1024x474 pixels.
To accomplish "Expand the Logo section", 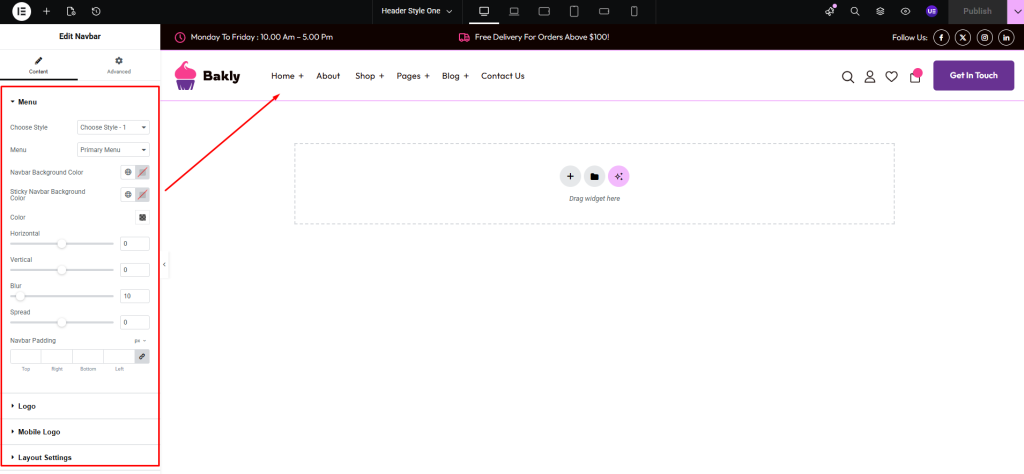I will 27,406.
